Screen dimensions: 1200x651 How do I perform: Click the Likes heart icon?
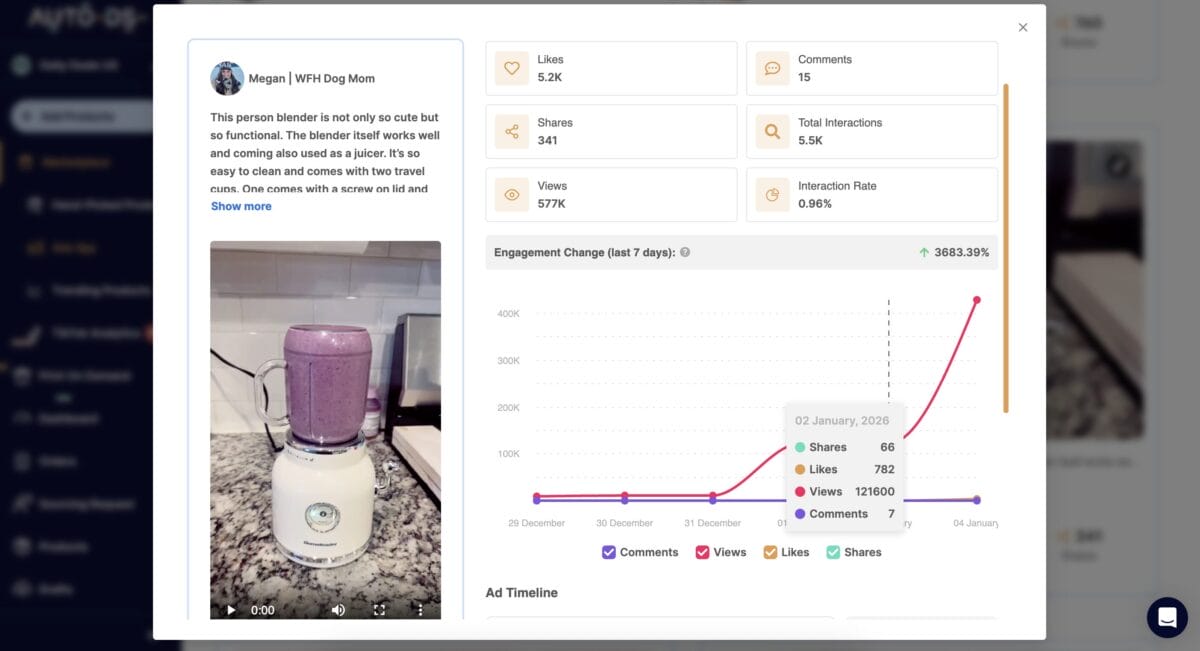(511, 68)
